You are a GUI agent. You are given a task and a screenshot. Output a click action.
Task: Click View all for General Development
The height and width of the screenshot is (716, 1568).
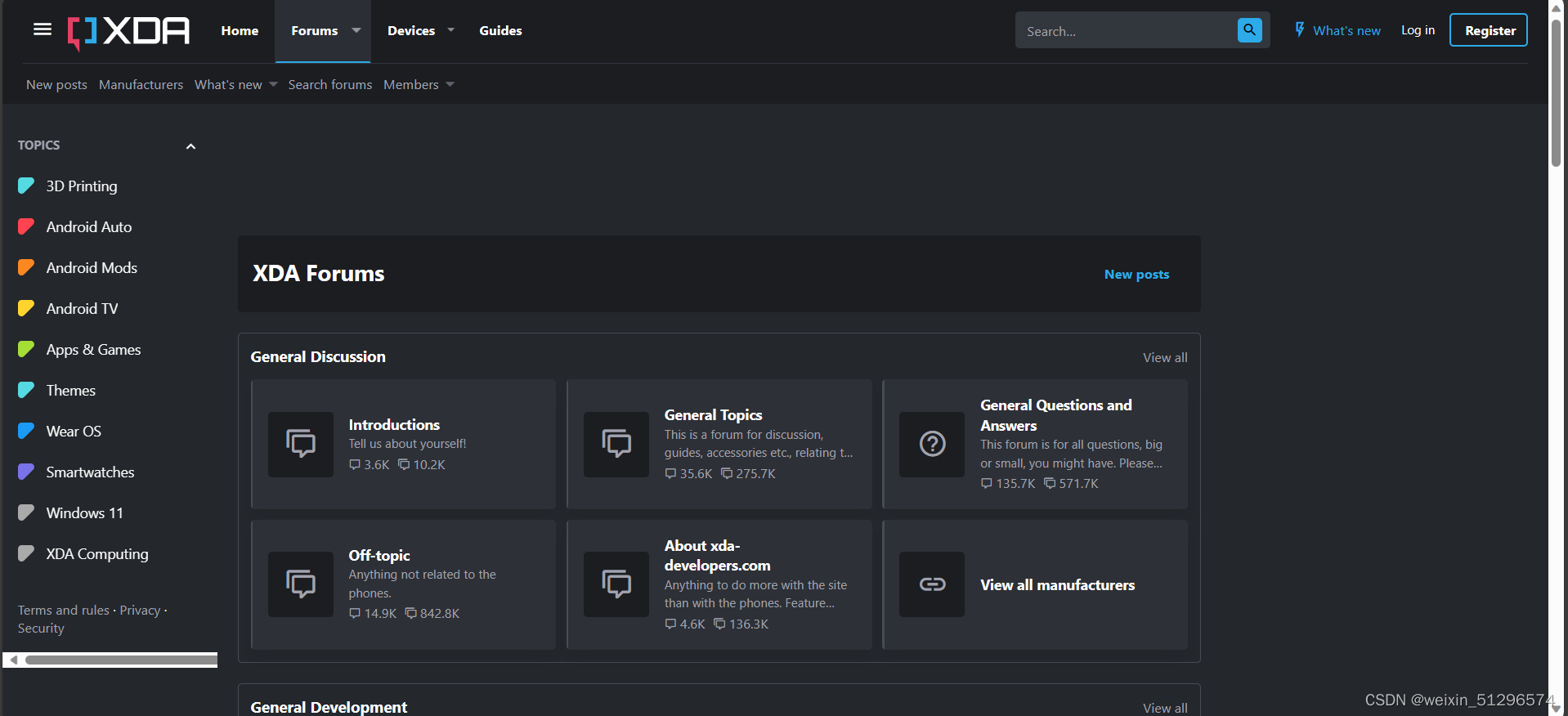point(1165,708)
